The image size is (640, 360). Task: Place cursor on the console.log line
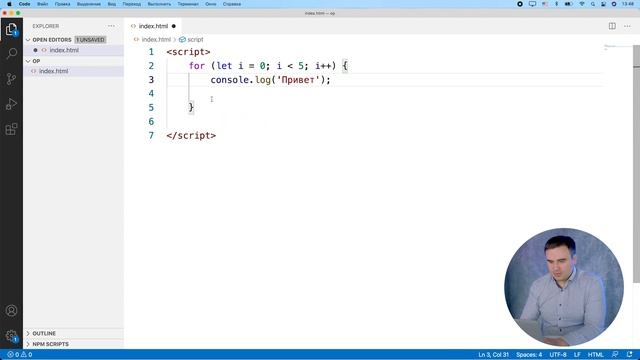(x=270, y=80)
